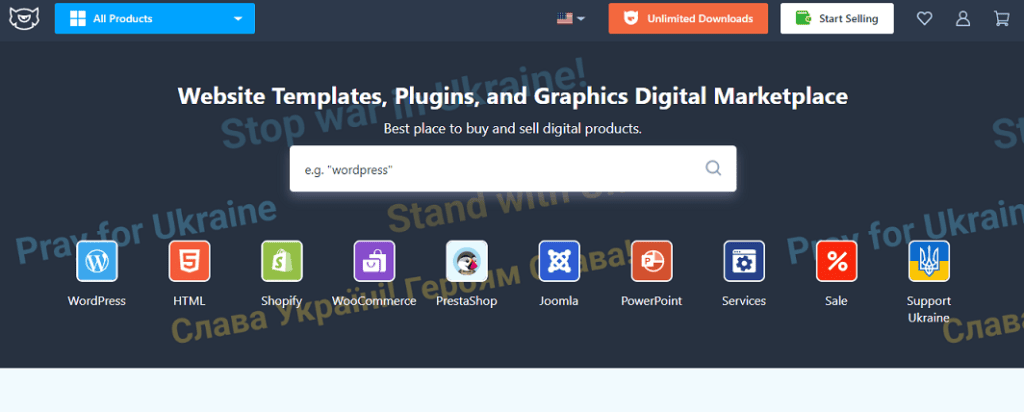Select the PowerPoint category icon

pyautogui.click(x=651, y=261)
